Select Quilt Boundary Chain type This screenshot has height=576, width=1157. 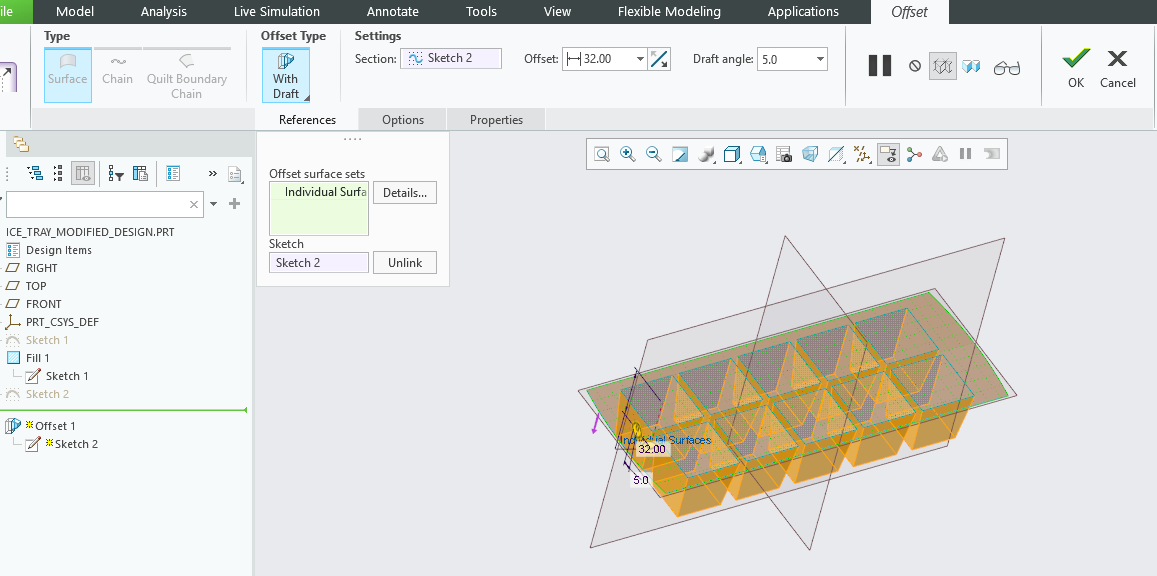click(187, 74)
